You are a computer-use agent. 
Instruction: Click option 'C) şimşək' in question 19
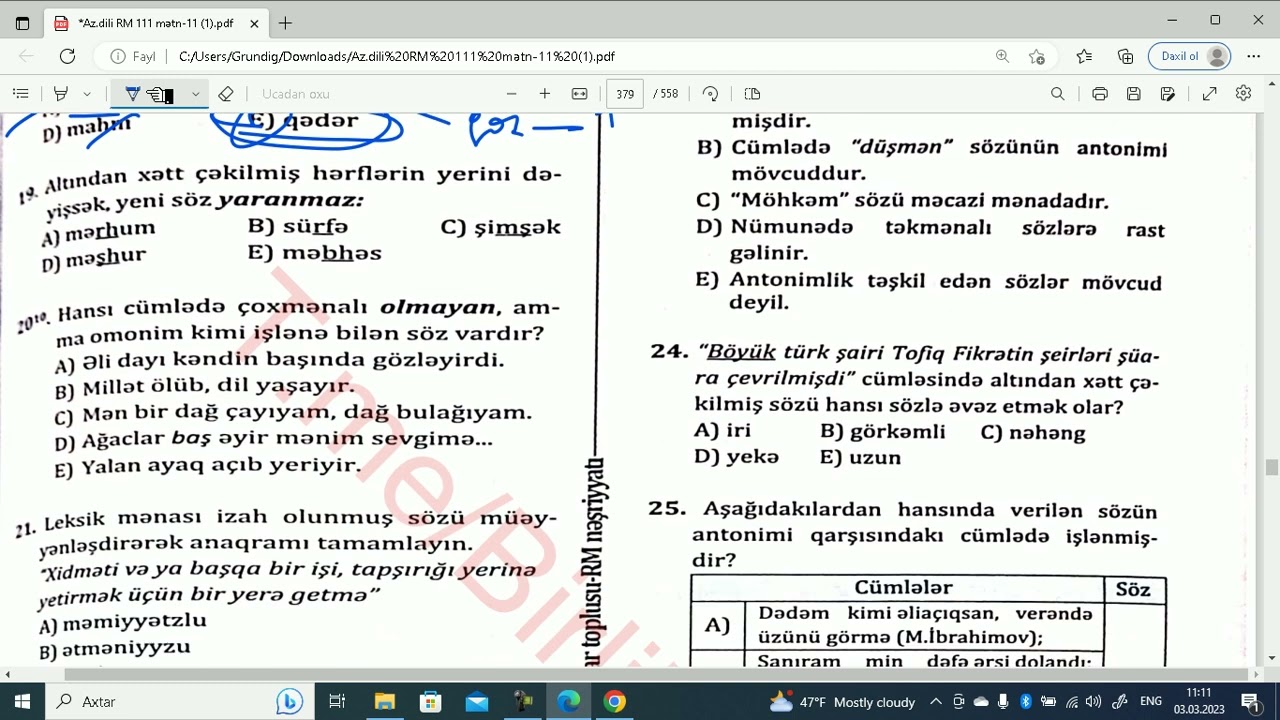(501, 227)
